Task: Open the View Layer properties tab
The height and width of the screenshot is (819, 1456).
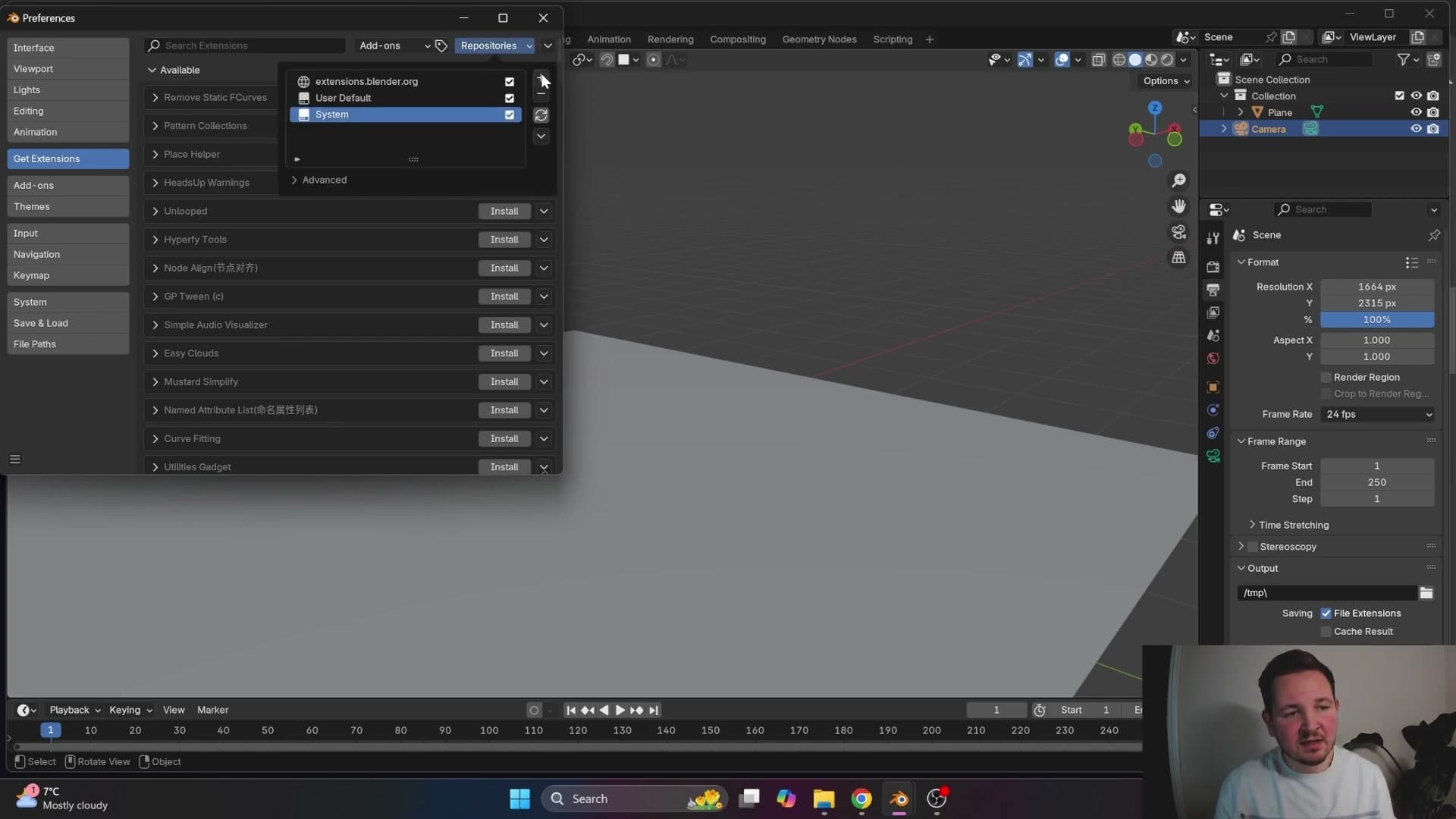Action: (x=1213, y=312)
